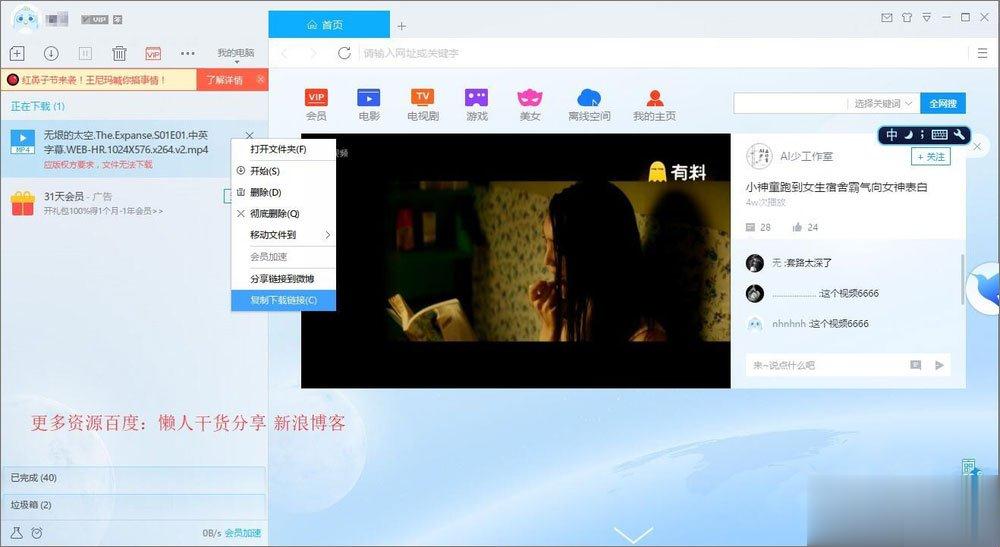Click the browser back arrow
The image size is (1000, 547).
pos(284,54)
